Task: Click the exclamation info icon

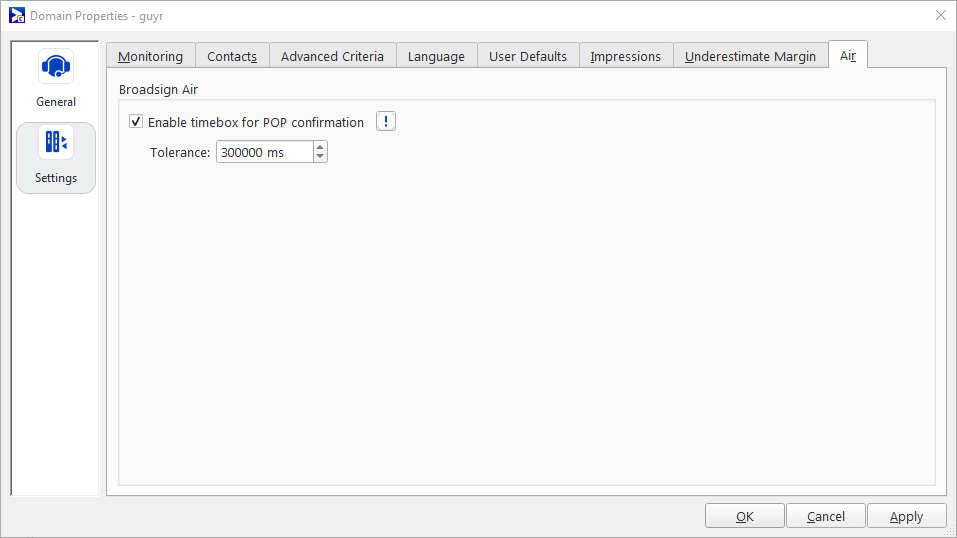Action: click(386, 122)
